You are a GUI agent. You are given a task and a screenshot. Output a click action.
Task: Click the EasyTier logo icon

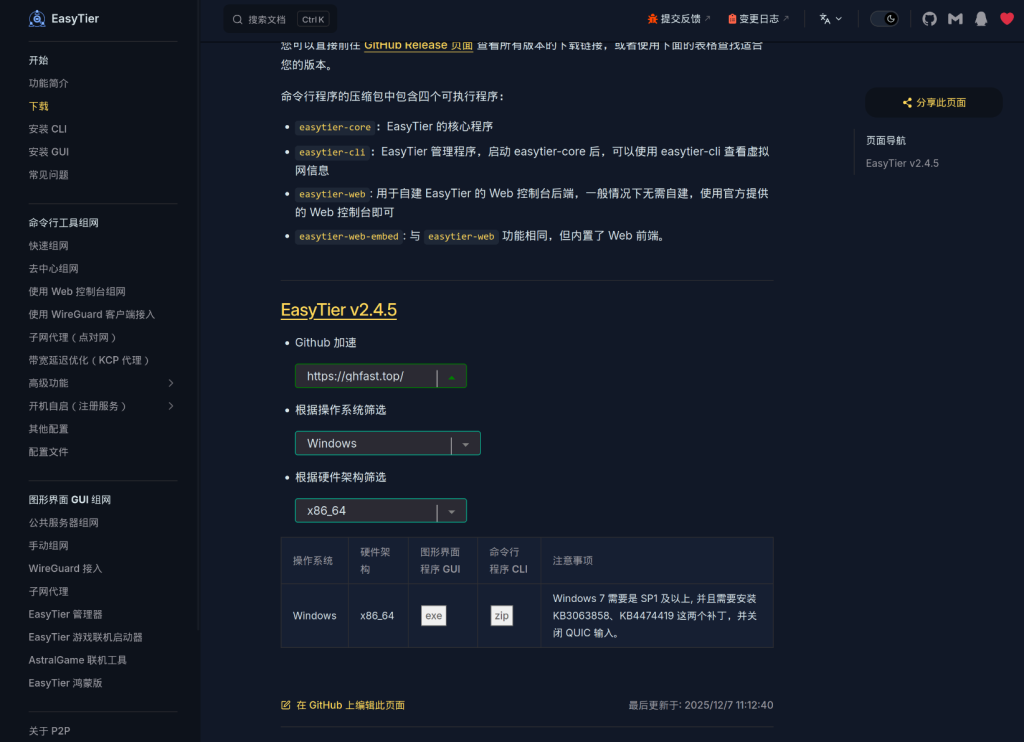[x=37, y=19]
